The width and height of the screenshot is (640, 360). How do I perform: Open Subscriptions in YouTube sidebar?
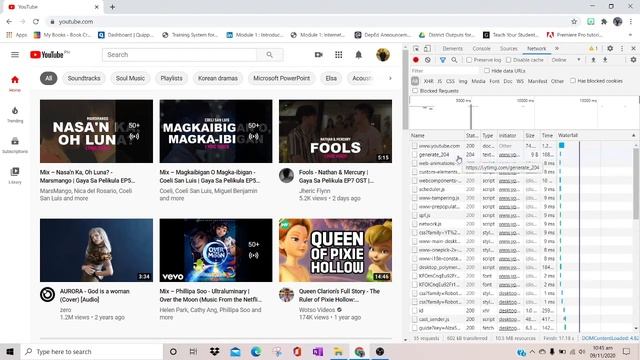point(15,144)
